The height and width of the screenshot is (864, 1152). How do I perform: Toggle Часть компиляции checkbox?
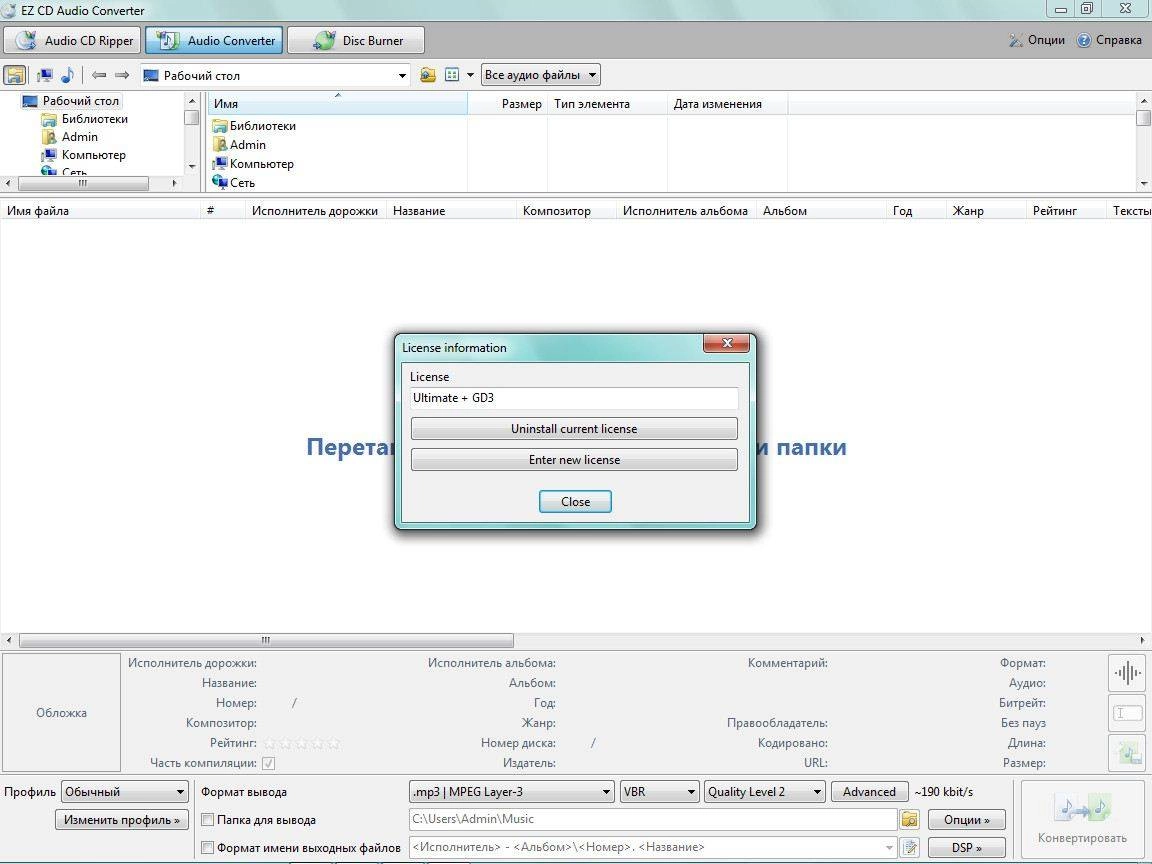coord(269,763)
